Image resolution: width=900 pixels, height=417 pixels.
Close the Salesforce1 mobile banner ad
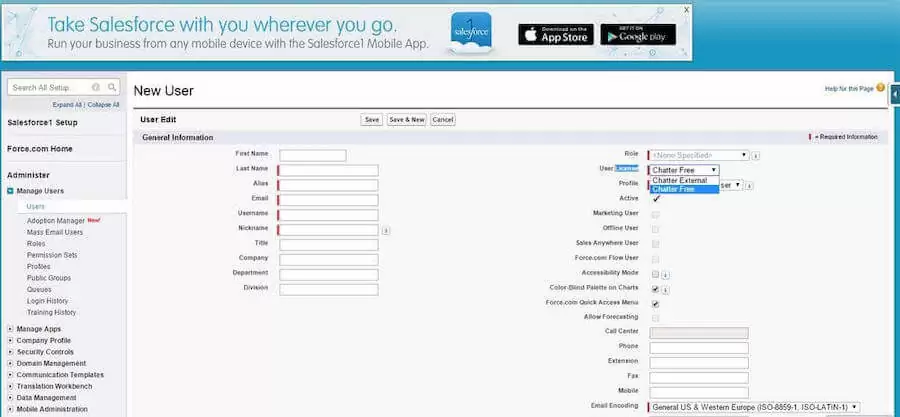click(686, 10)
